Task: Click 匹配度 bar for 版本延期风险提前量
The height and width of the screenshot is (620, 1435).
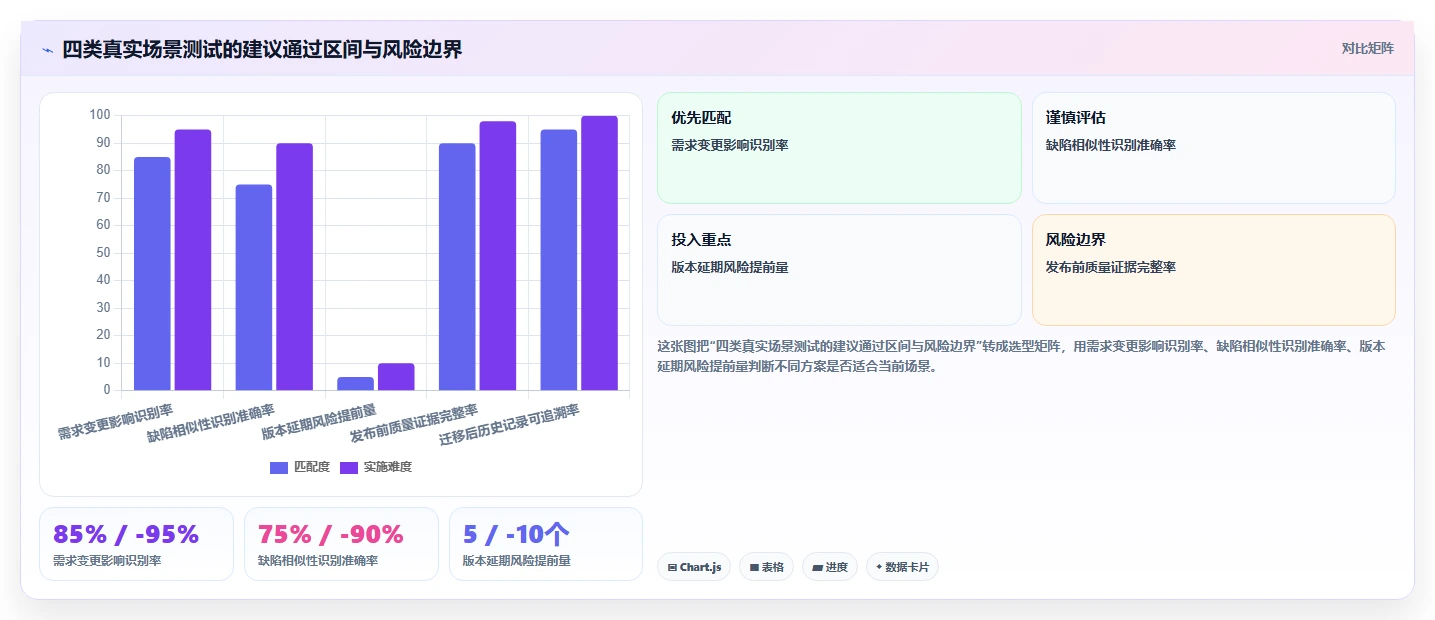Action: click(355, 383)
